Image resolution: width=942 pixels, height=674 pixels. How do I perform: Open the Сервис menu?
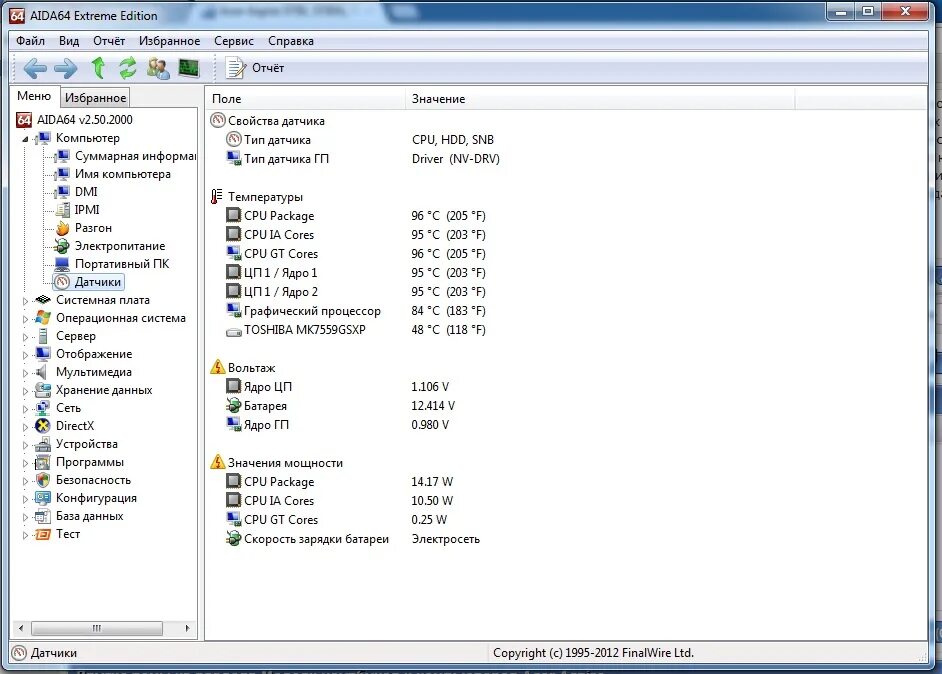[x=234, y=41]
